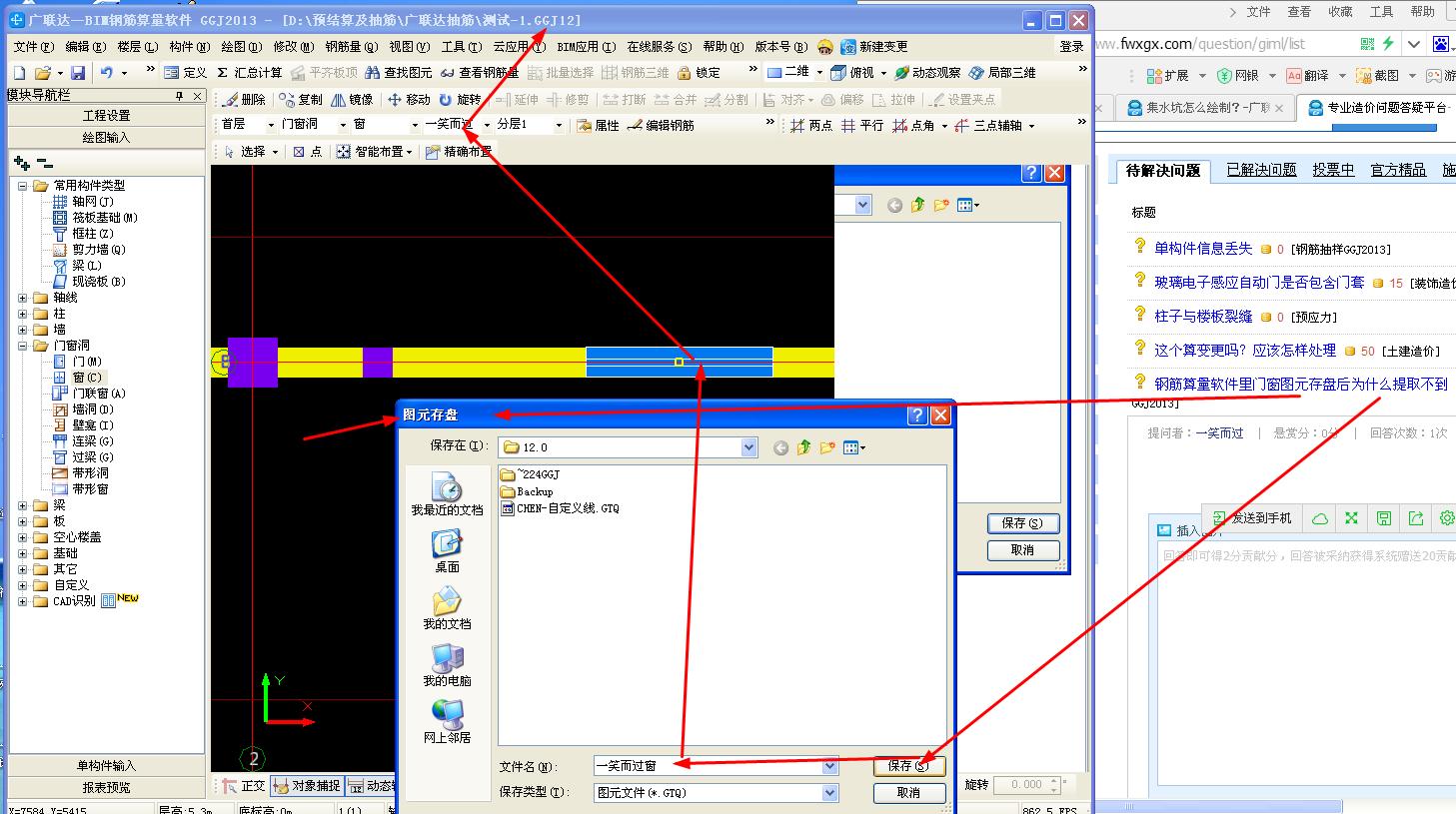
Task: Expand the 轴线 tree node
Action: 23,298
